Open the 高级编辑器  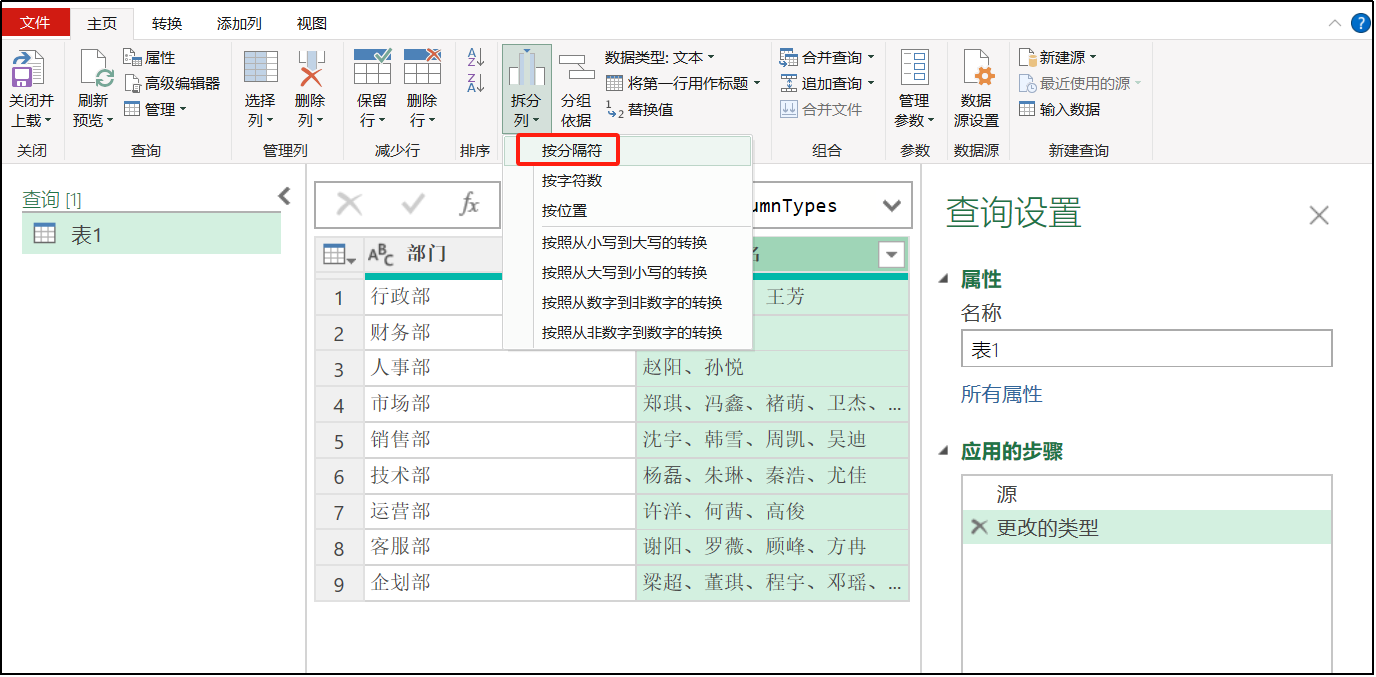[x=173, y=82]
